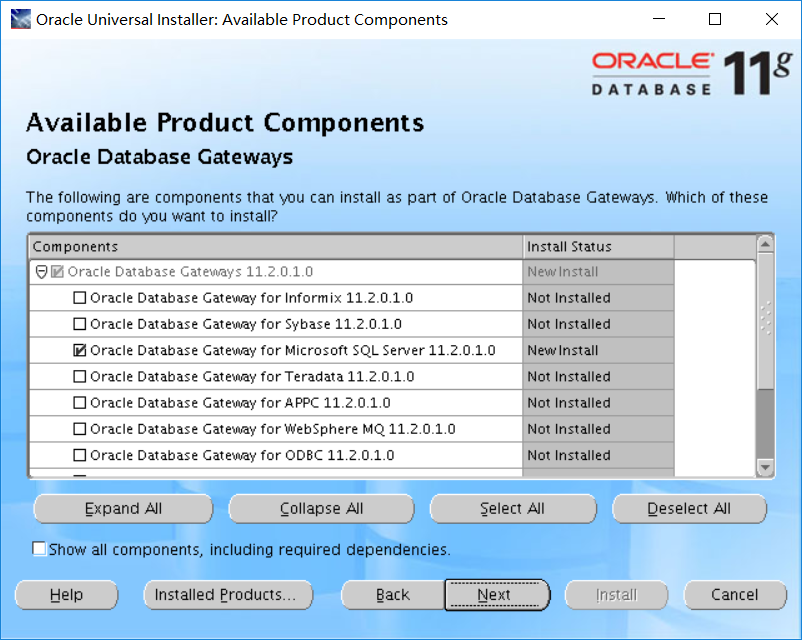Check Oracle Database Gateway for ODBC box
802x640 pixels.
pos(79,455)
